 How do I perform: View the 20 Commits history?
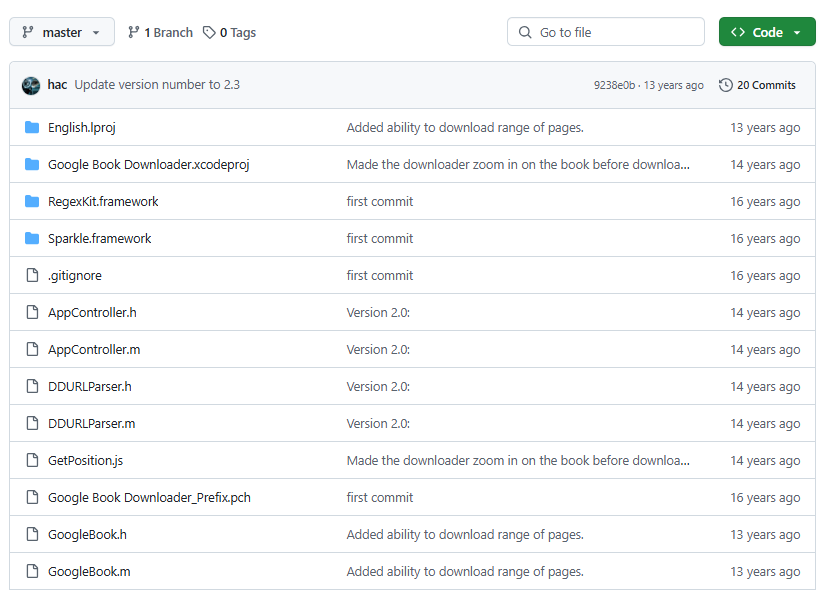(x=765, y=85)
